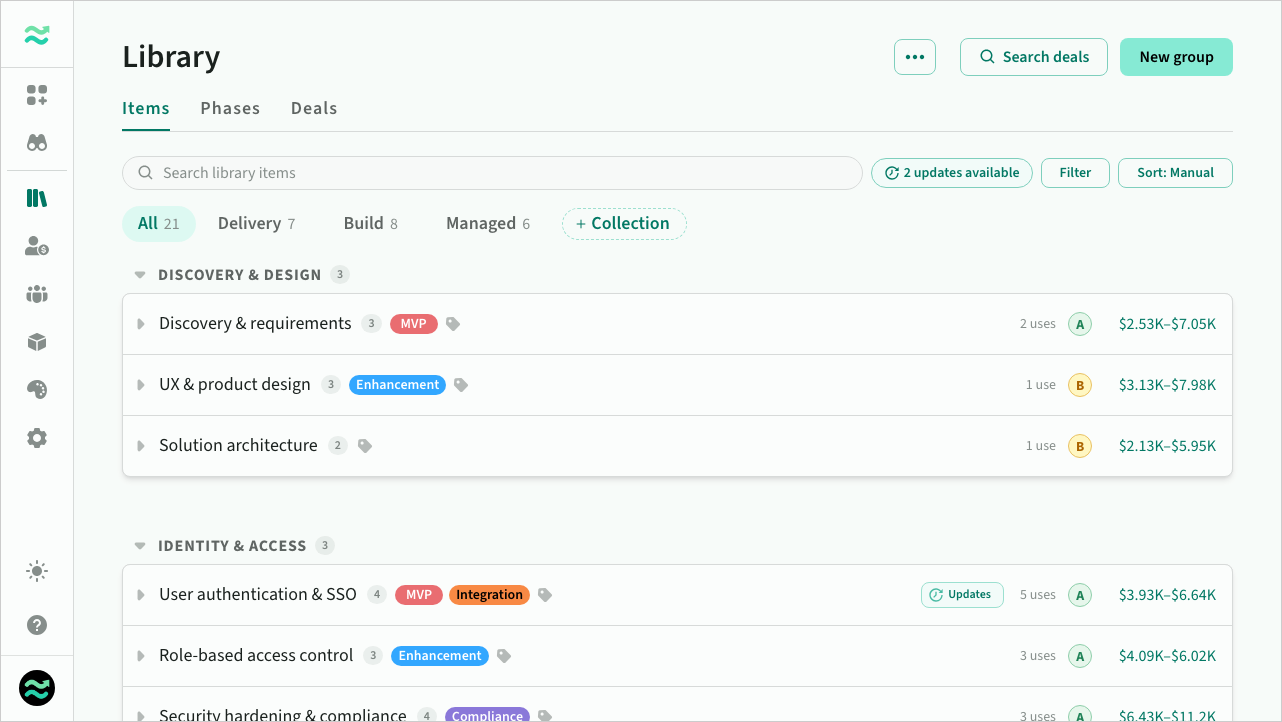
Task: Open the team members group icon
Action: [x=37, y=294]
